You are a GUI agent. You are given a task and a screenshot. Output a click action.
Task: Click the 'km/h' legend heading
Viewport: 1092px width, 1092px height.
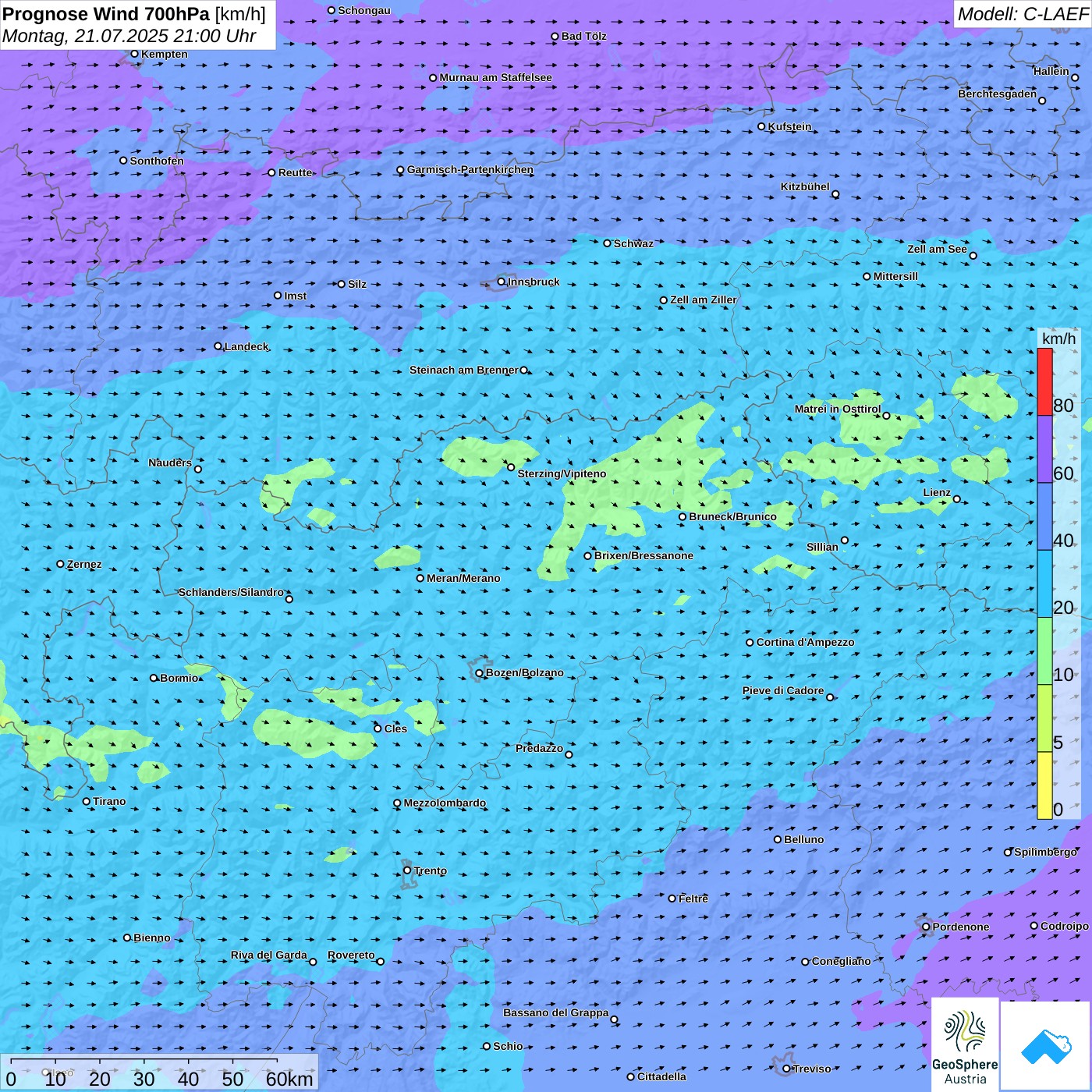tap(1059, 339)
